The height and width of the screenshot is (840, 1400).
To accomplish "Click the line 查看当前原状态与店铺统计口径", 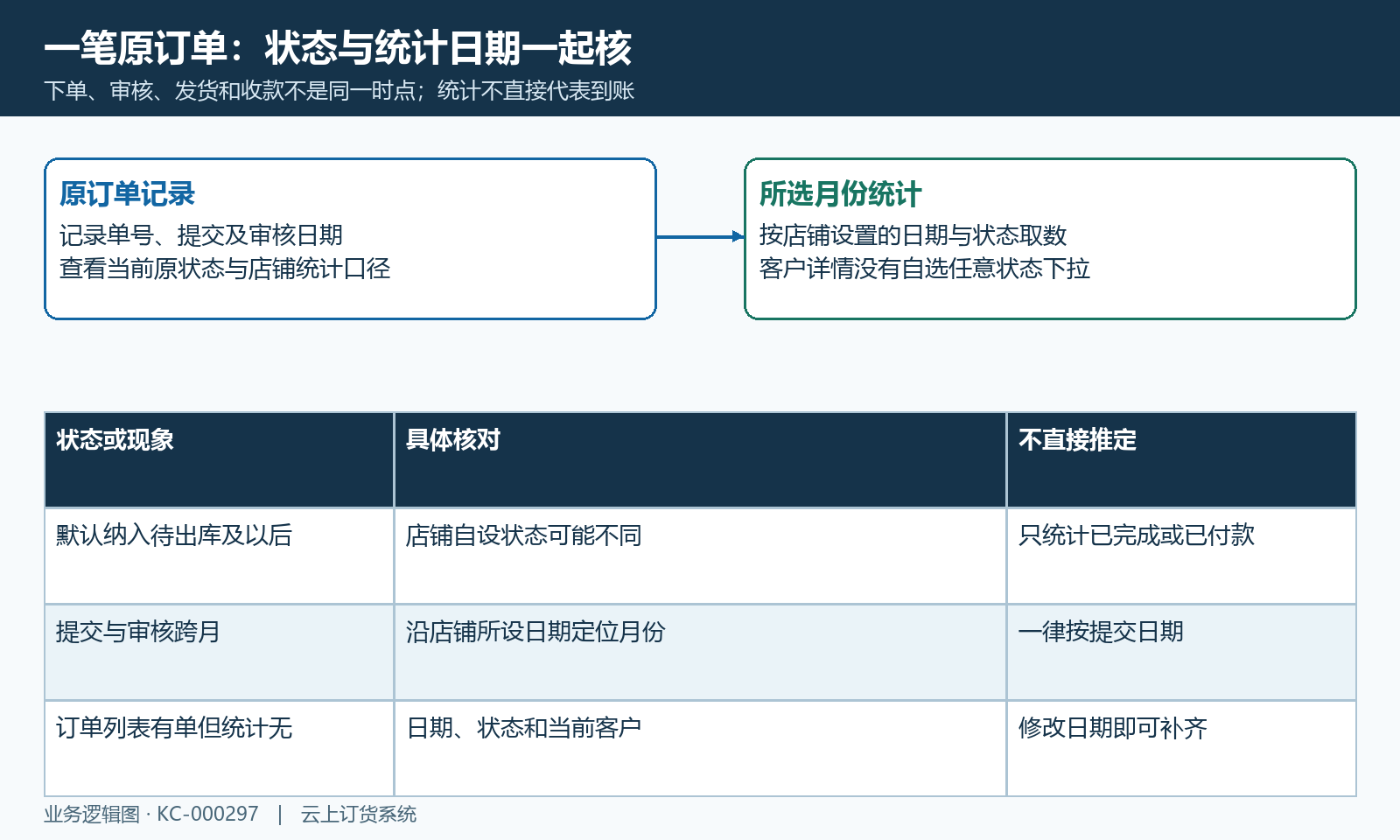I will click(x=224, y=269).
